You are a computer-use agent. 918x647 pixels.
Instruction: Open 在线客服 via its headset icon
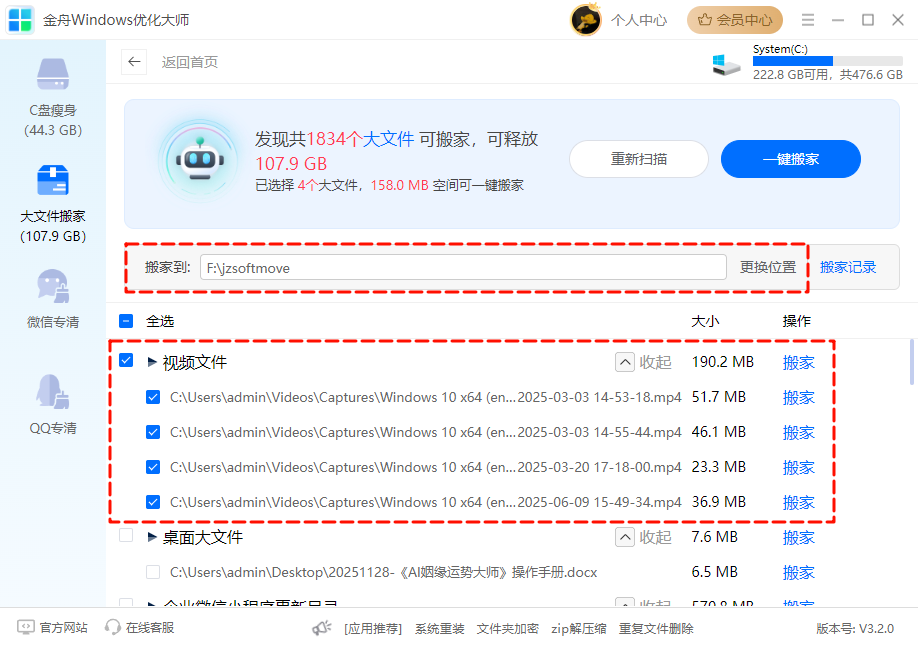pos(112,627)
